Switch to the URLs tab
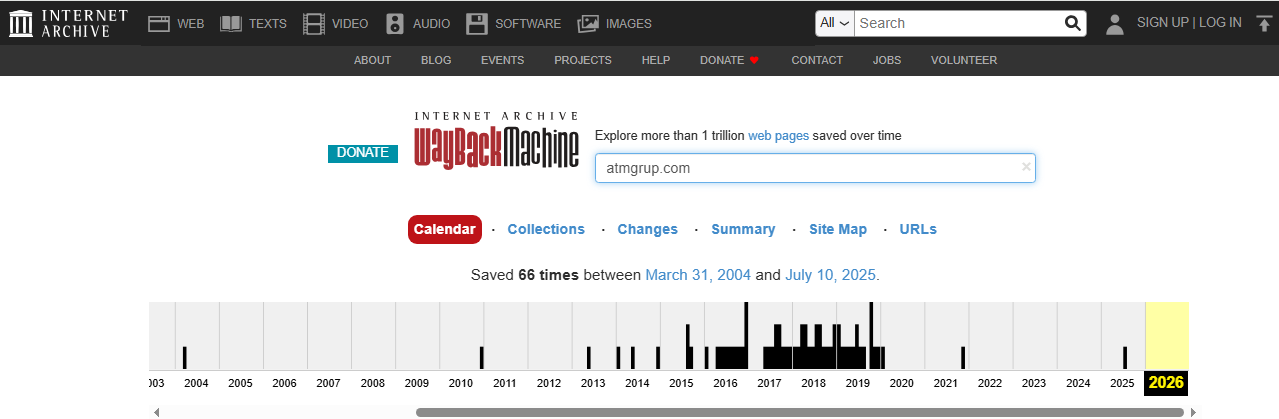1279x419 pixels. click(918, 229)
